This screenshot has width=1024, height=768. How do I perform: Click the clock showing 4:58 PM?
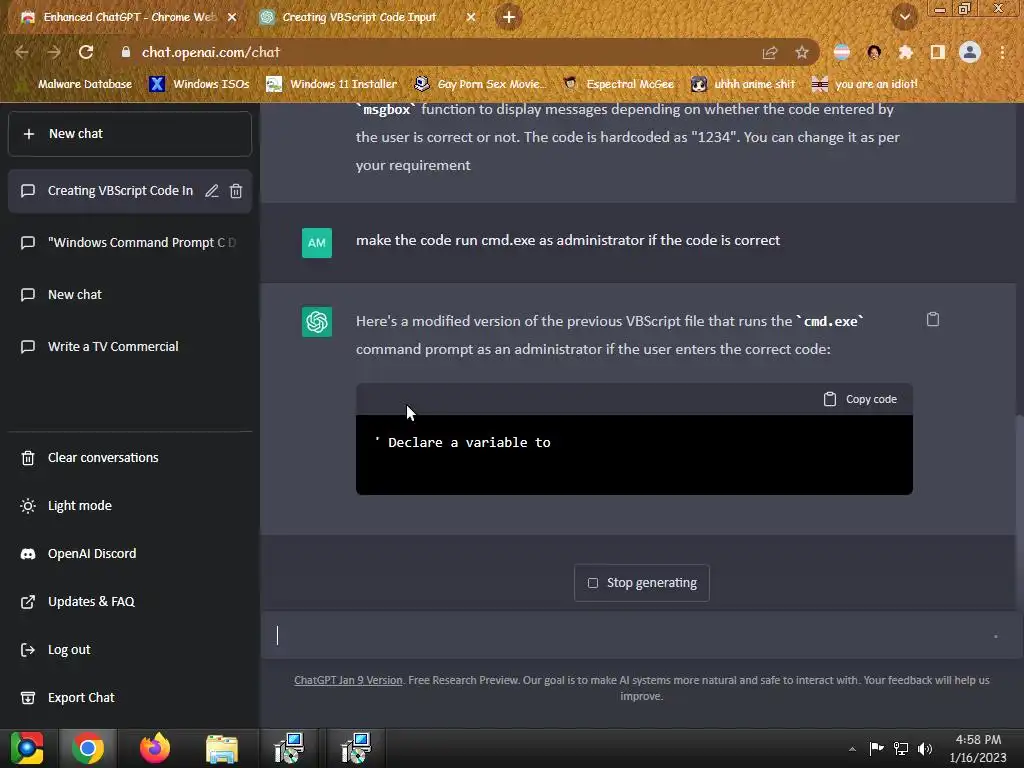(x=978, y=748)
